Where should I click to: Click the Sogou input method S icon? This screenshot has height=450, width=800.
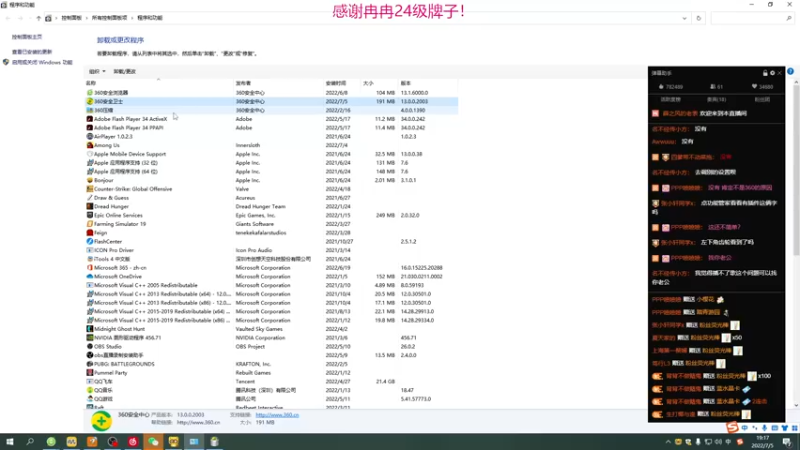732,428
